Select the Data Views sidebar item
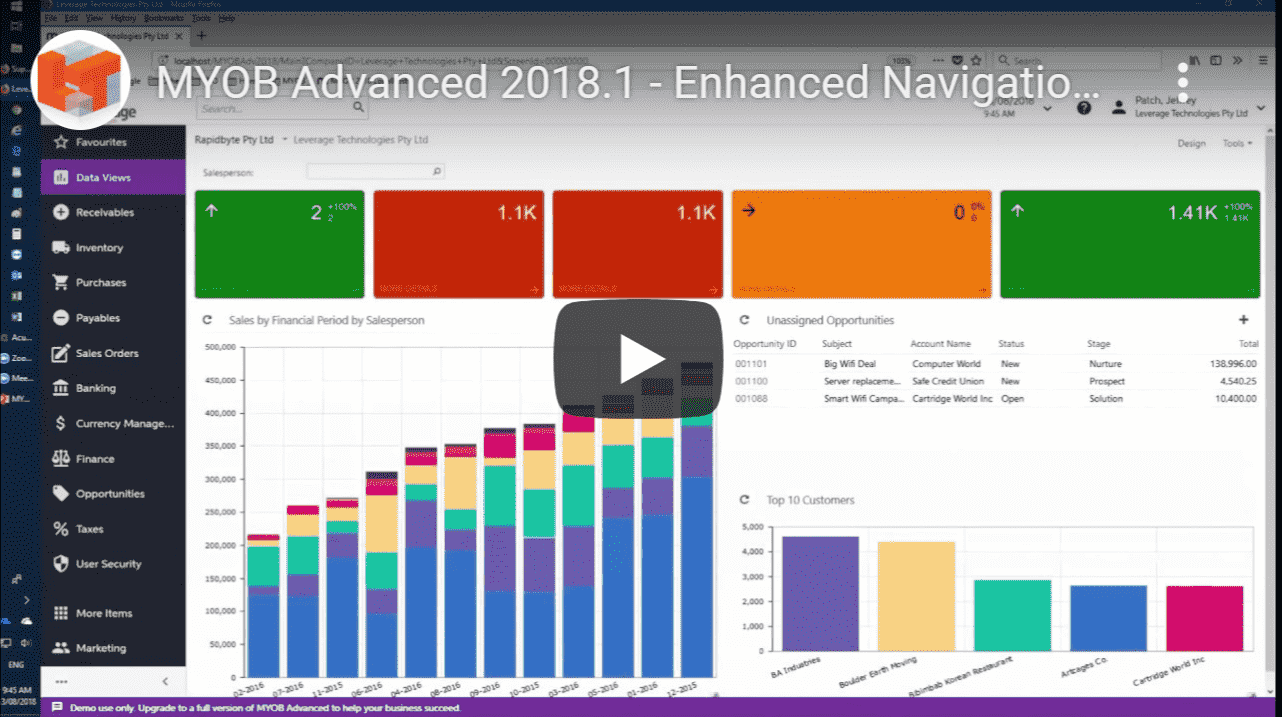1282x717 pixels. click(113, 177)
